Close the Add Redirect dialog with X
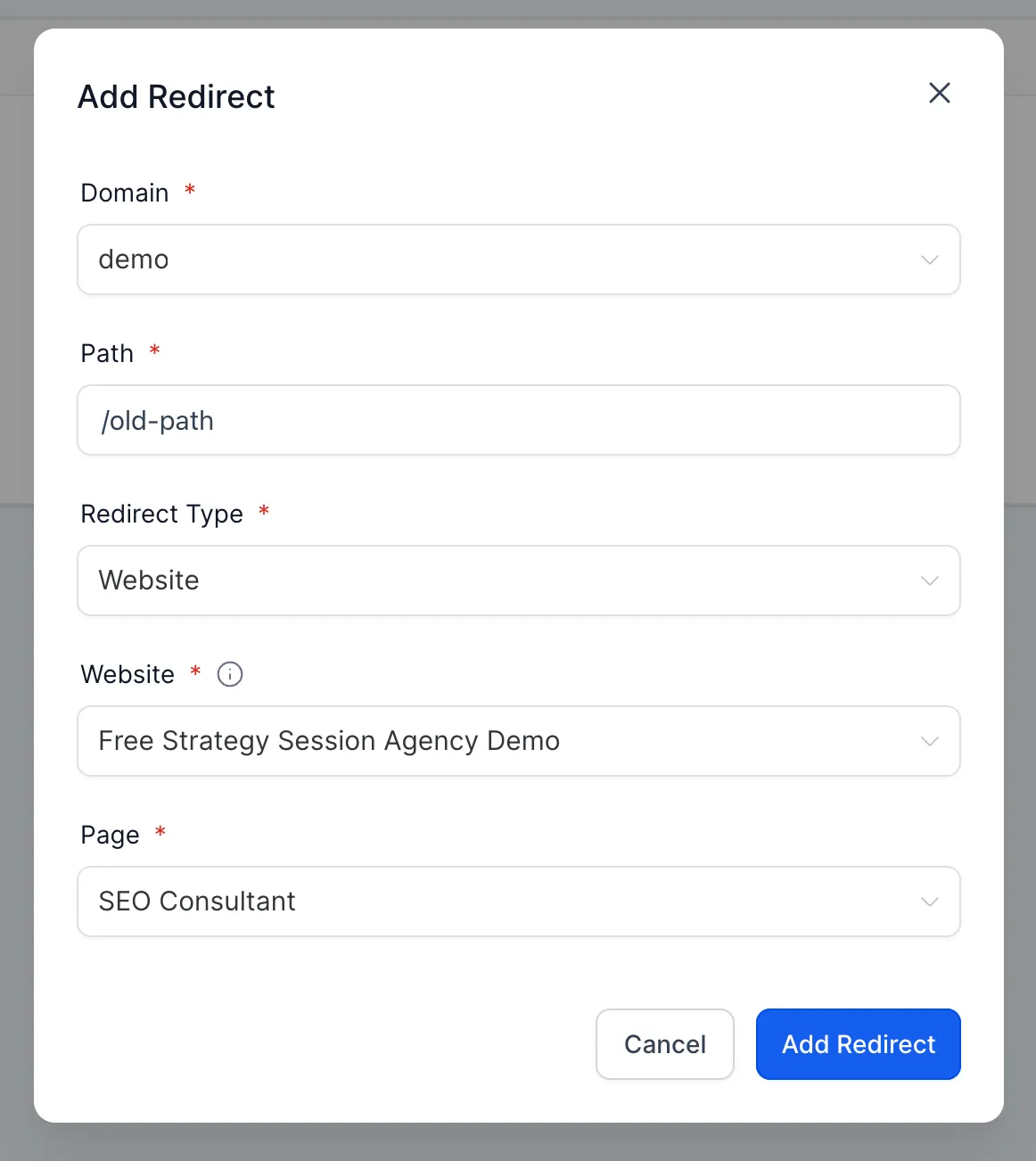This screenshot has height=1161, width=1036. point(940,93)
